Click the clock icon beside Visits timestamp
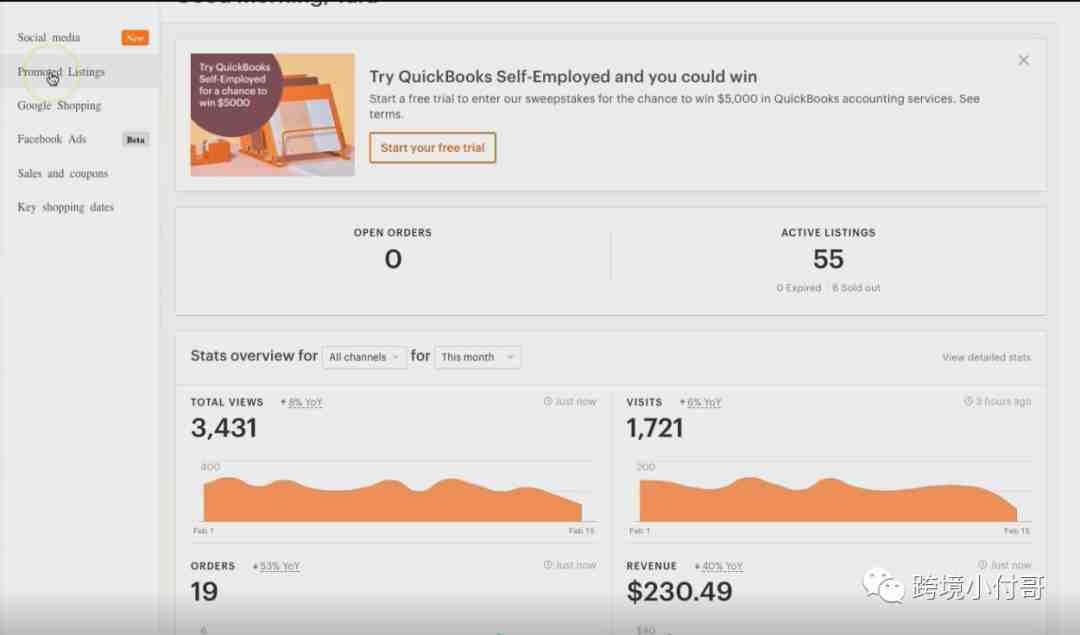 [x=968, y=402]
